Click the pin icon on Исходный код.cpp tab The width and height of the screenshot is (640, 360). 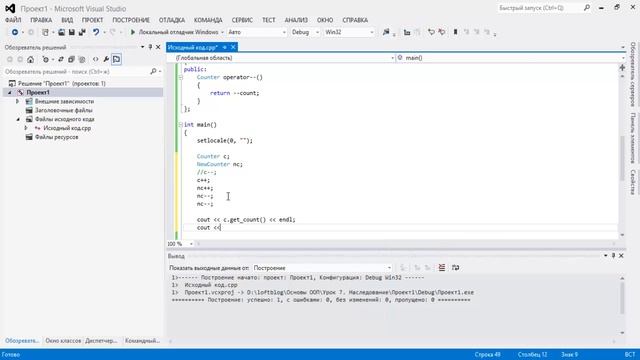(224, 47)
